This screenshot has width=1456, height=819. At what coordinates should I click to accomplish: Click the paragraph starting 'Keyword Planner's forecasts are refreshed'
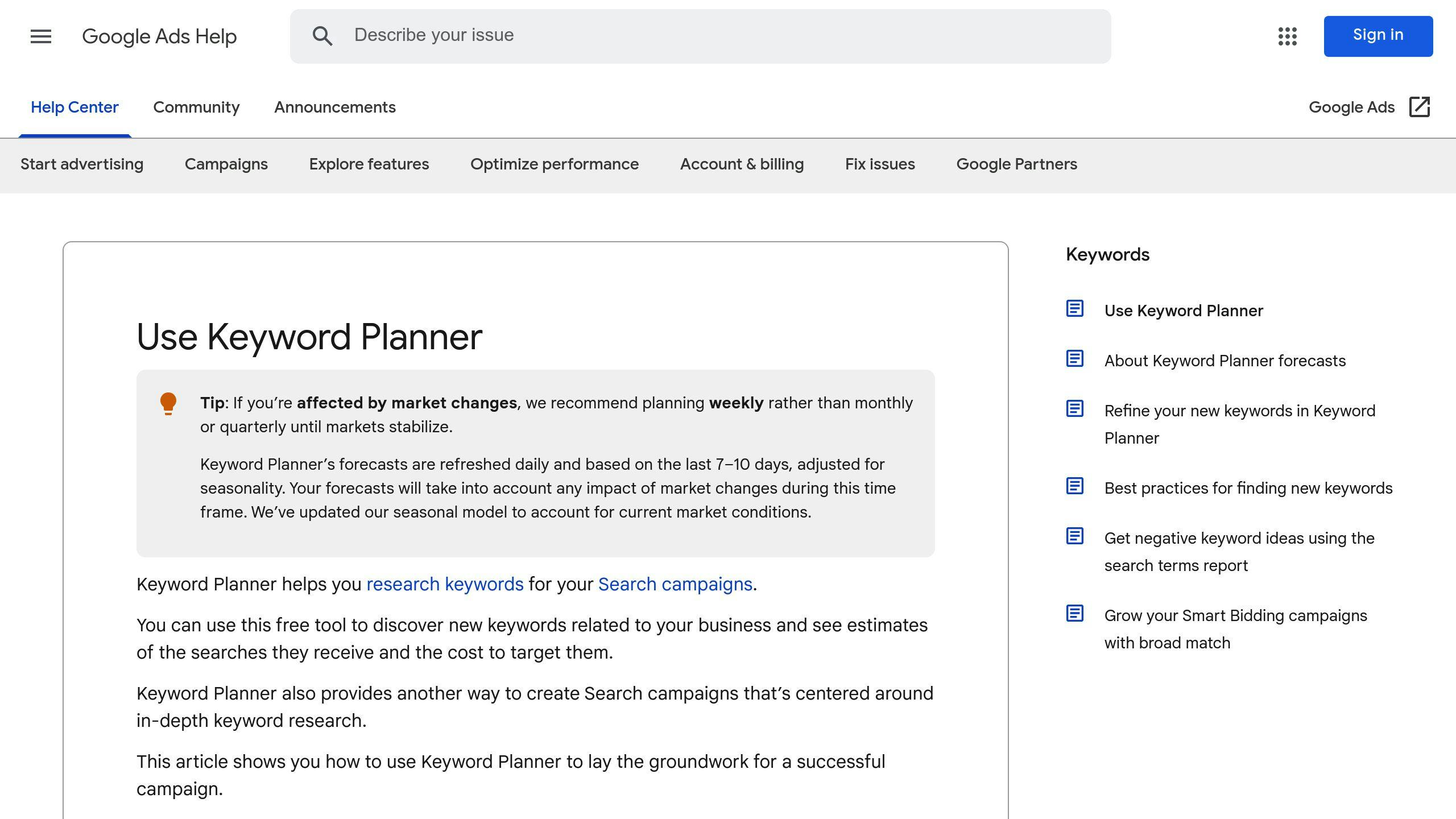coord(548,489)
